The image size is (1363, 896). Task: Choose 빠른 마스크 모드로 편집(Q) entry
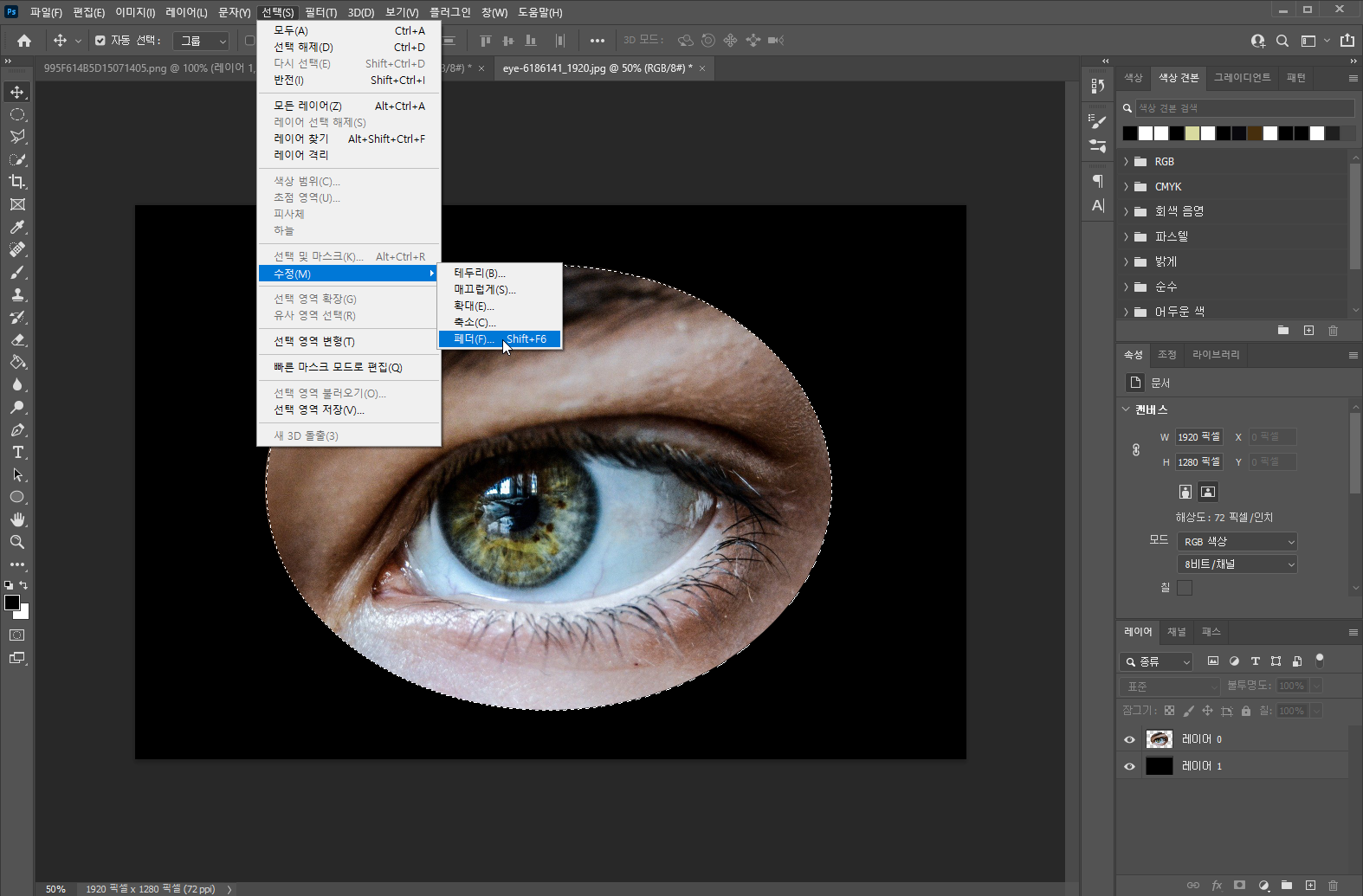[x=349, y=368]
